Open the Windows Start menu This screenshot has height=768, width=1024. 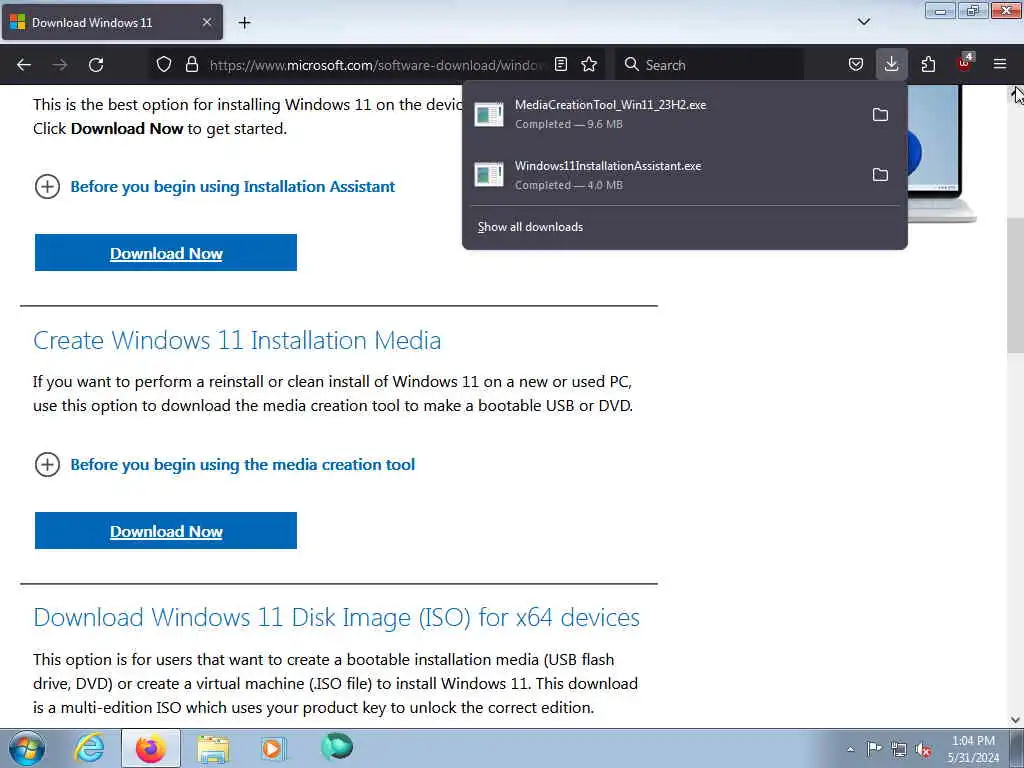click(26, 748)
